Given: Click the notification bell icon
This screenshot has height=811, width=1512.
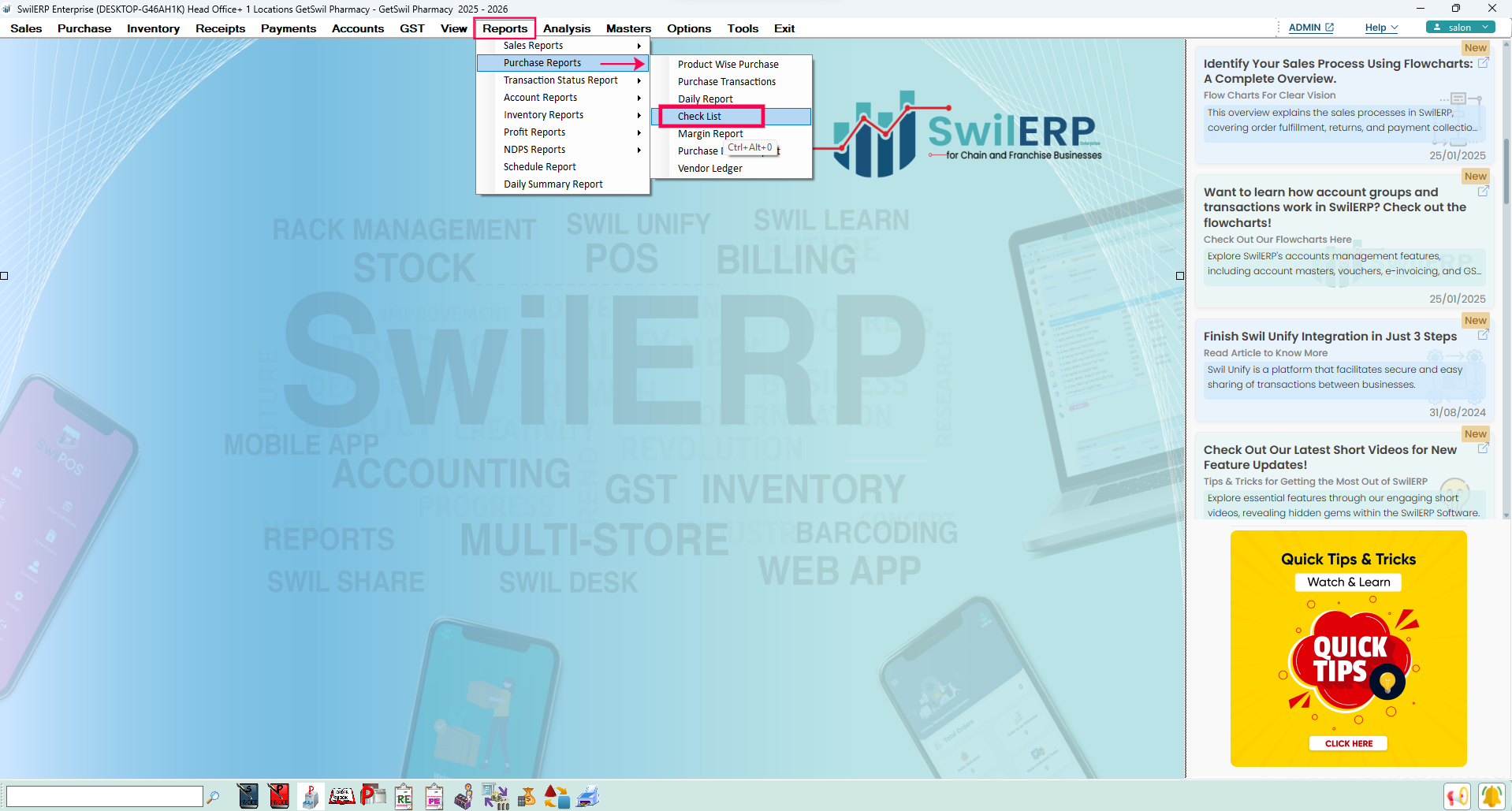Looking at the screenshot, I should (x=1491, y=796).
